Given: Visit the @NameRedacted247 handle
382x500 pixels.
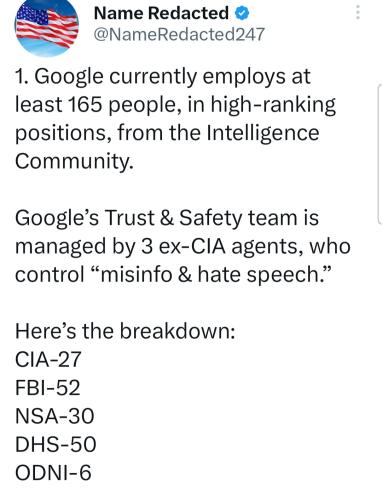Looking at the screenshot, I should 179,34.
